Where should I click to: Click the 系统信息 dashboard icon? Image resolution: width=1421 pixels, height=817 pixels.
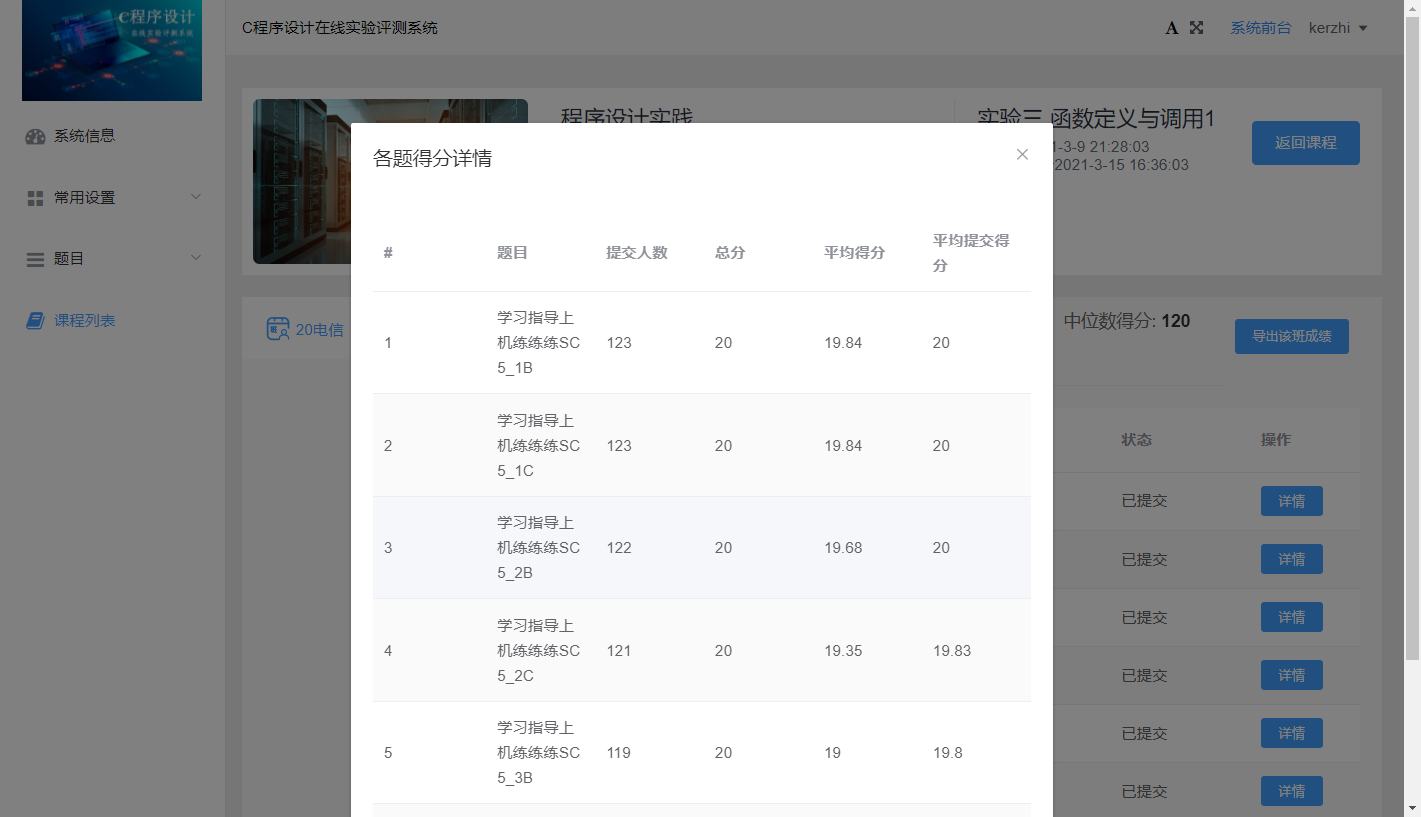point(35,137)
